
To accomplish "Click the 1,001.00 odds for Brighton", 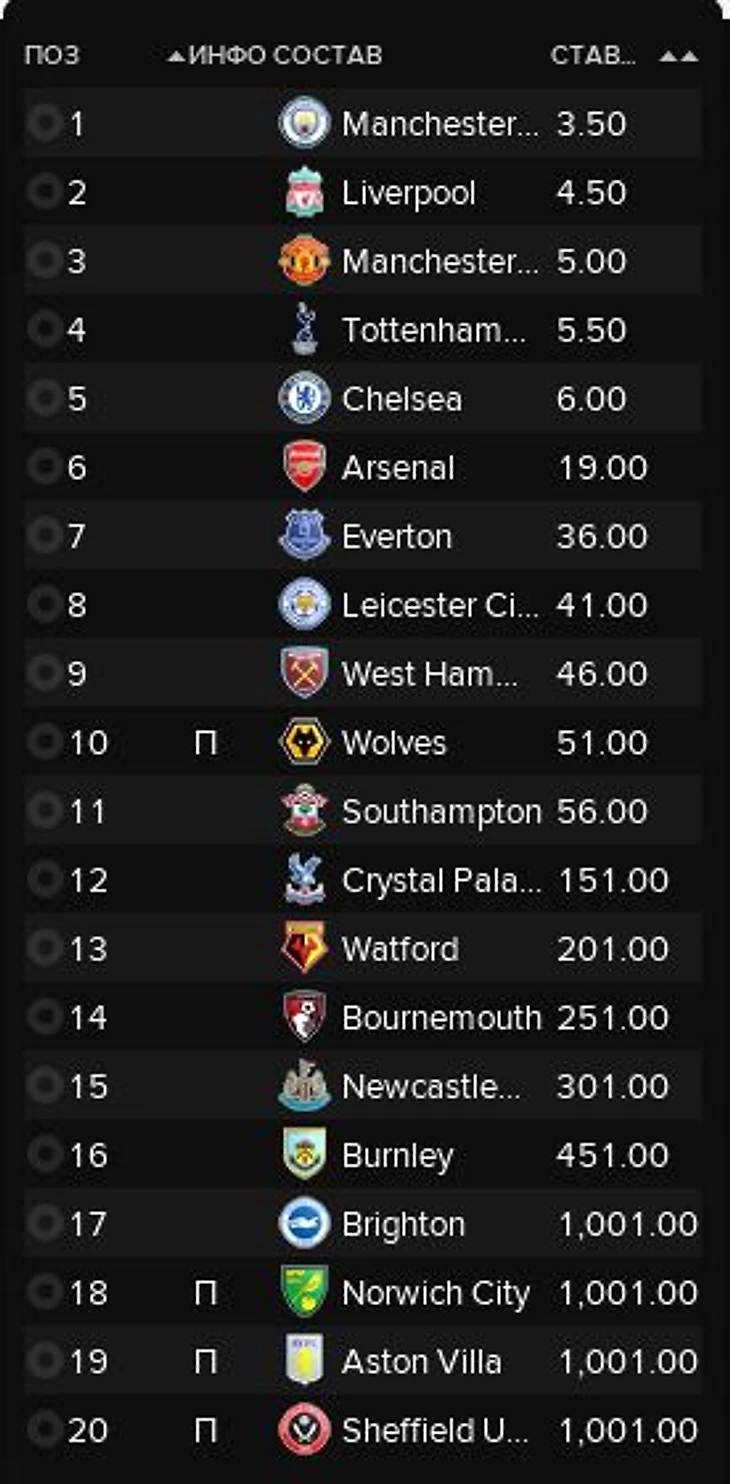I will coord(627,1224).
